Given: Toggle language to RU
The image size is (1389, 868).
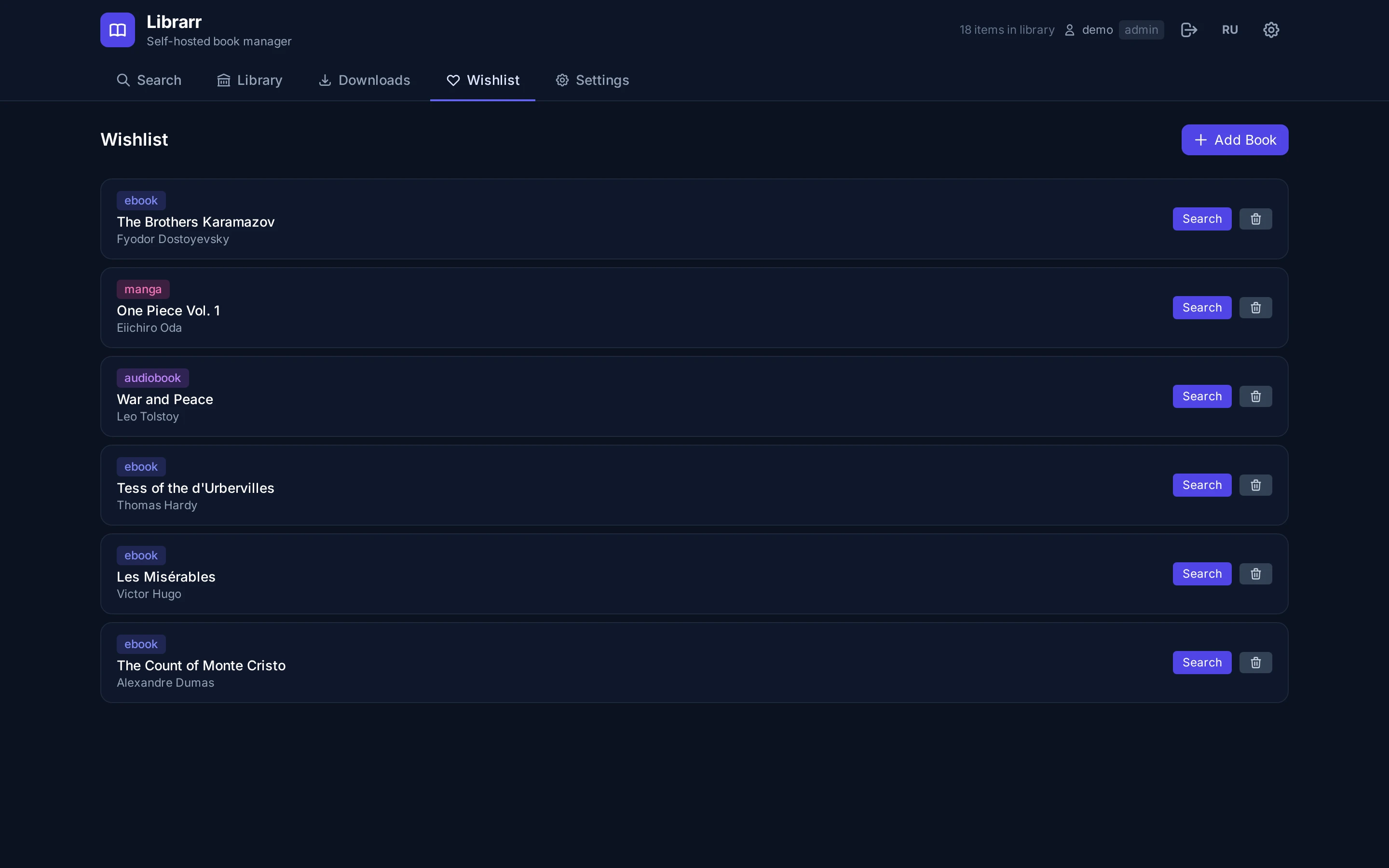Looking at the screenshot, I should pyautogui.click(x=1229, y=30).
